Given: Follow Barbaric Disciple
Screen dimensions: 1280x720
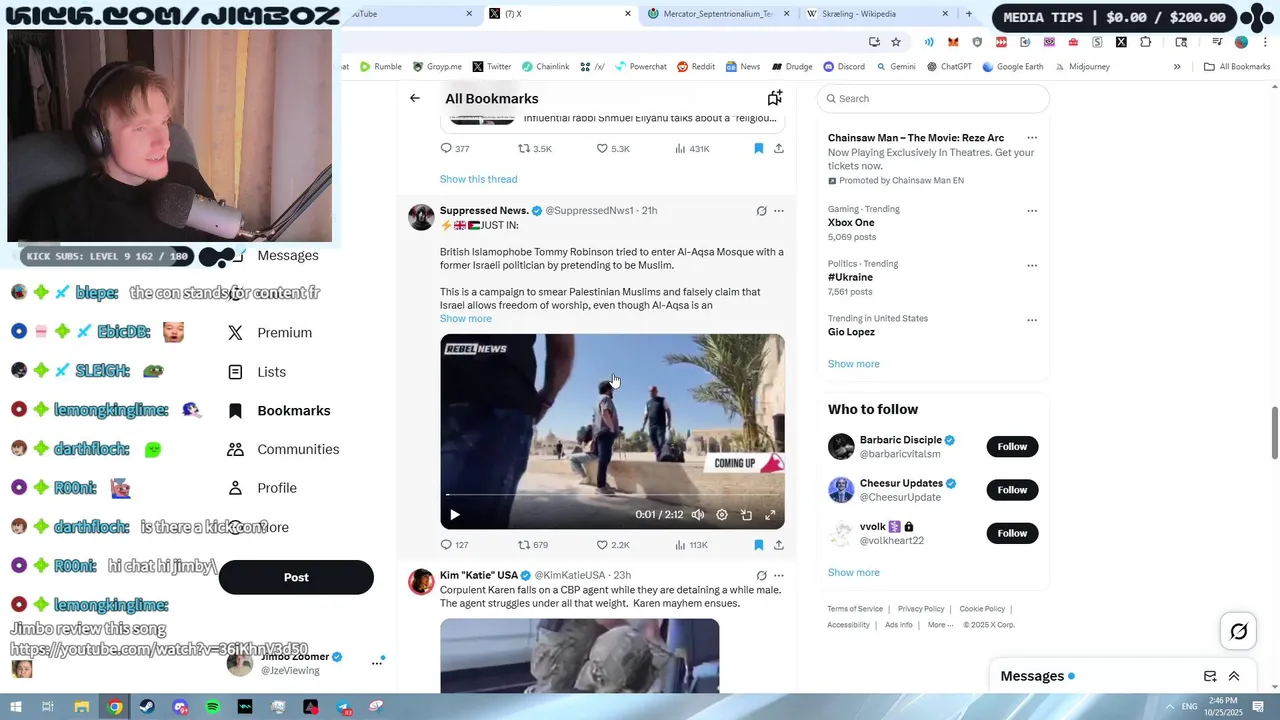Looking at the screenshot, I should [1012, 446].
